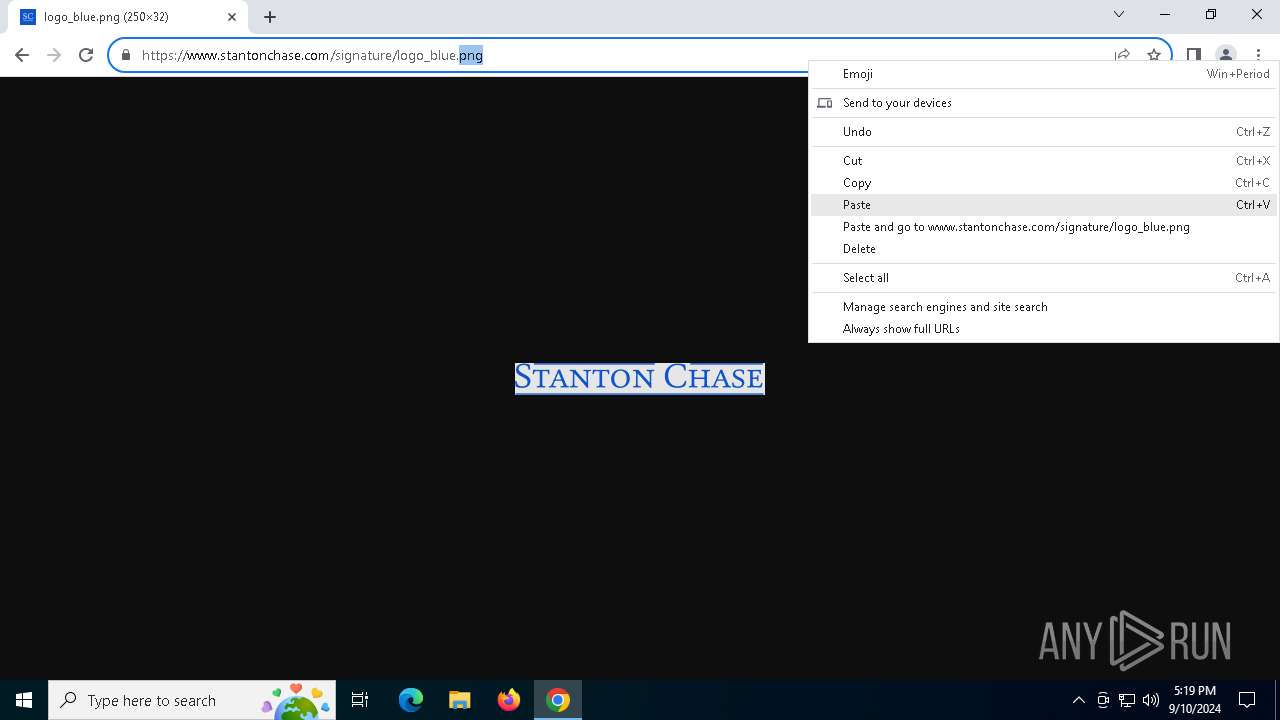Click the meet now tray icon
Viewport: 1280px width, 720px height.
pos(1103,700)
